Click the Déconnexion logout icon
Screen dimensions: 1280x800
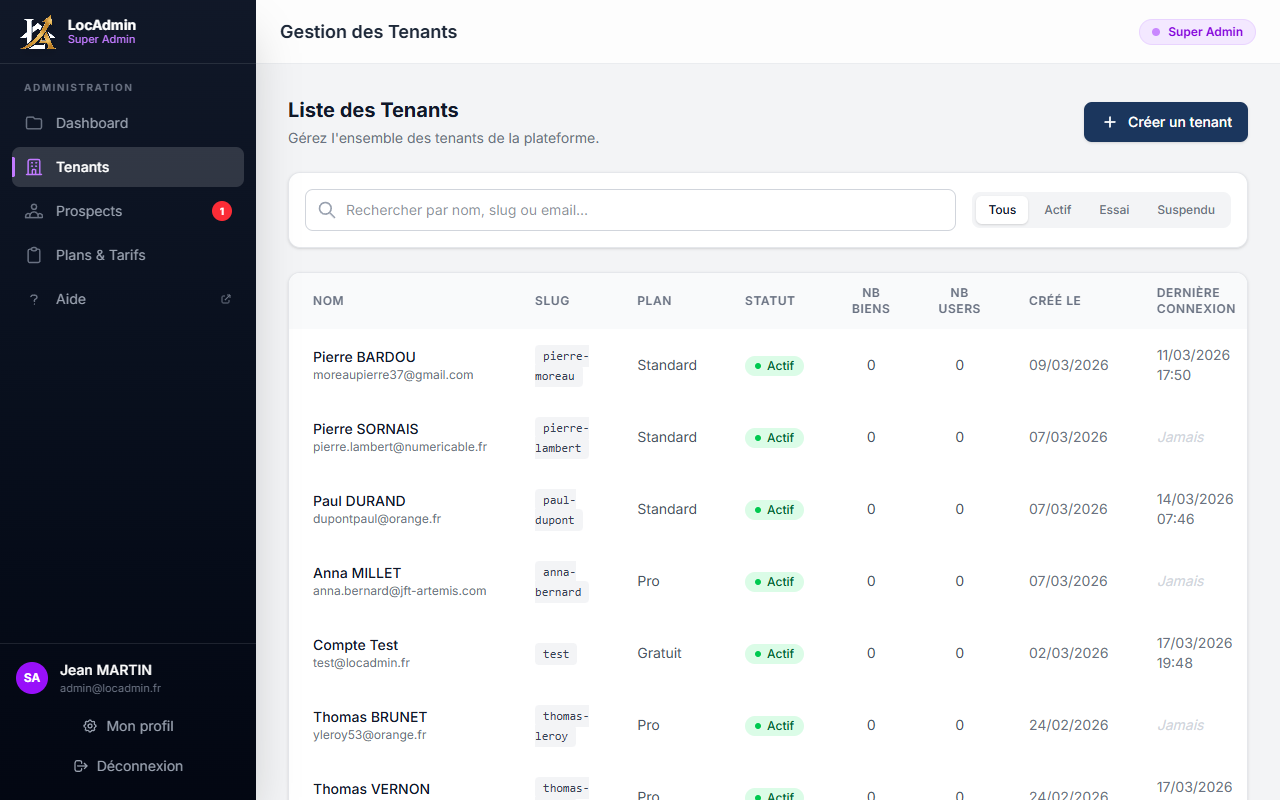(x=81, y=766)
